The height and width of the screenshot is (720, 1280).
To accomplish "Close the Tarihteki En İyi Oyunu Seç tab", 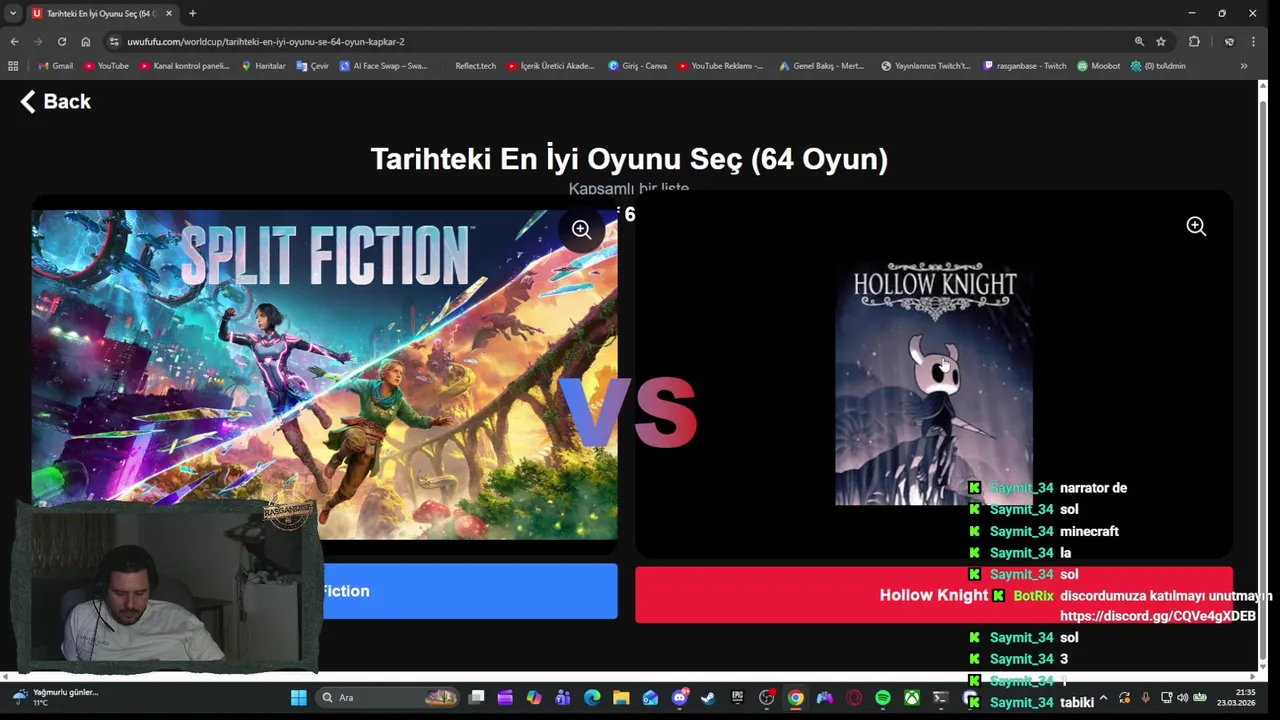I will coord(168,13).
